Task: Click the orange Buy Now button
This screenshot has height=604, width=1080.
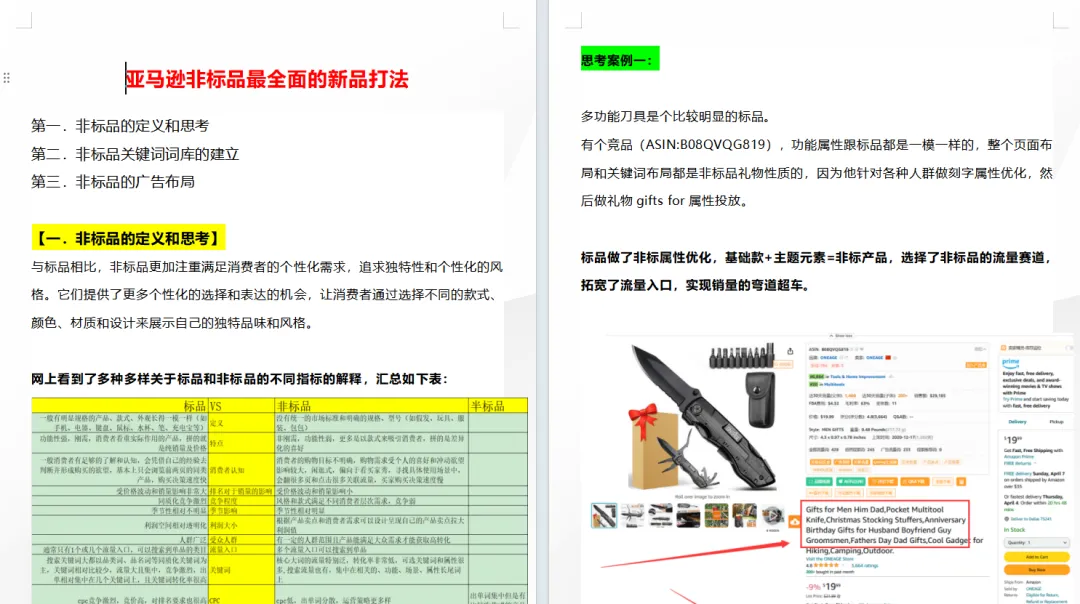Action: 1036,570
